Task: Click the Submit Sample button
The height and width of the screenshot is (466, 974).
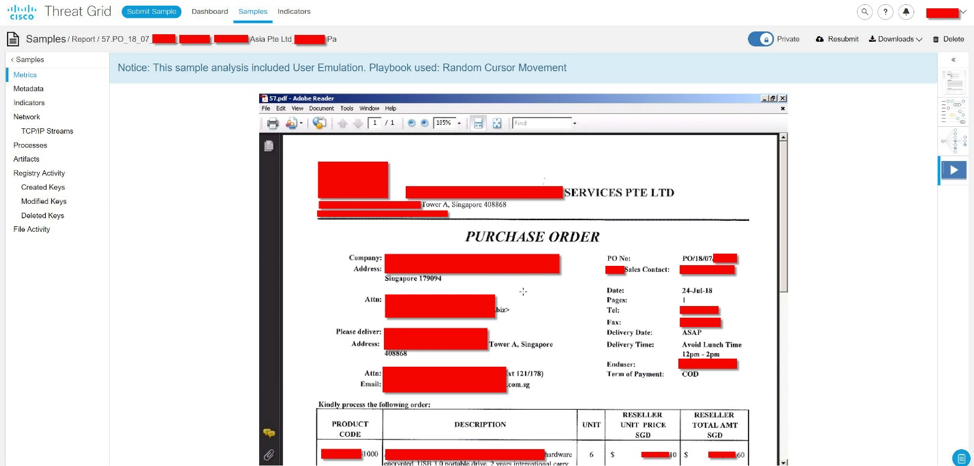Action: (x=151, y=12)
